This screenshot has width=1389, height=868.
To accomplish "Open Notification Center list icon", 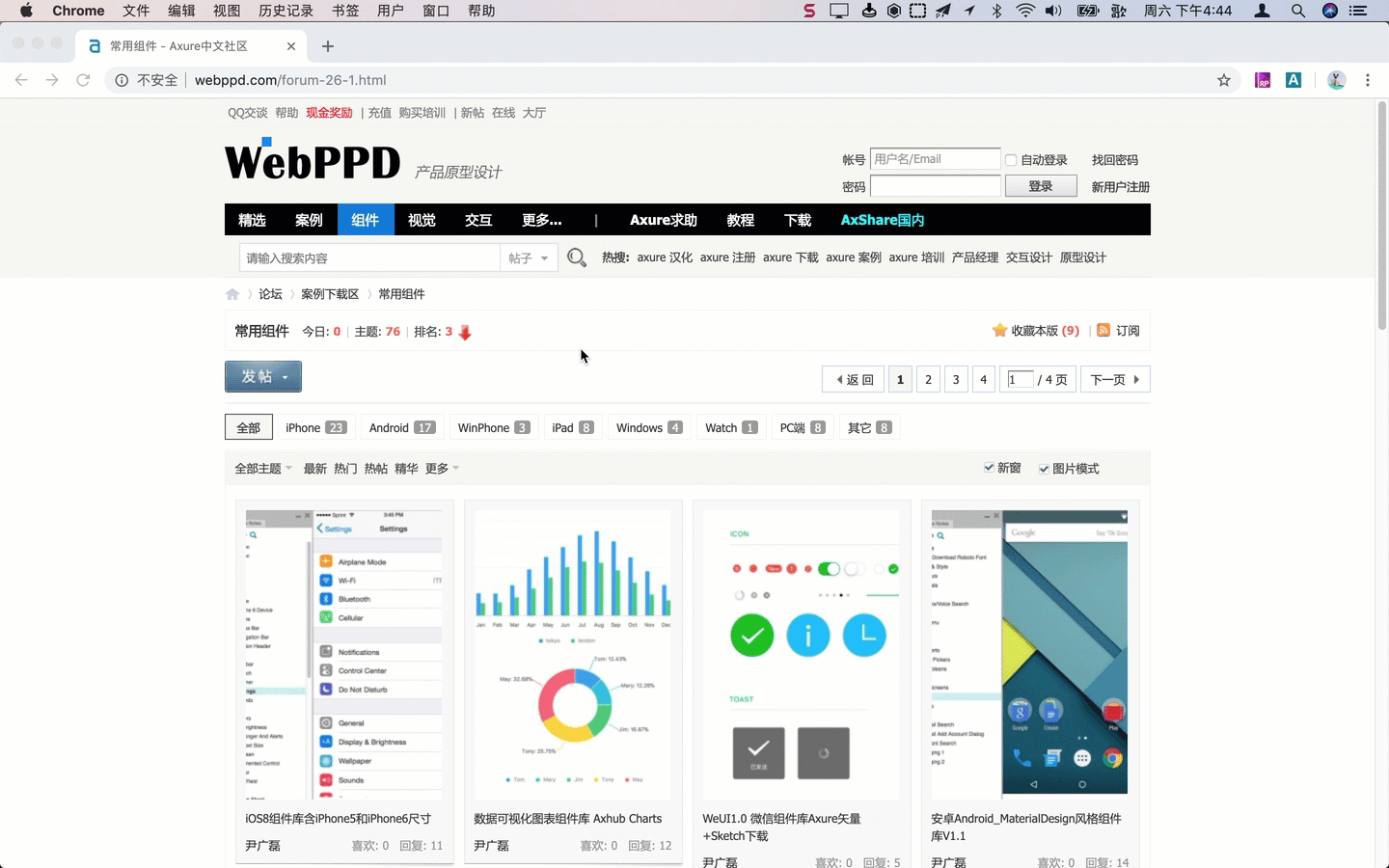I will coord(1358,11).
